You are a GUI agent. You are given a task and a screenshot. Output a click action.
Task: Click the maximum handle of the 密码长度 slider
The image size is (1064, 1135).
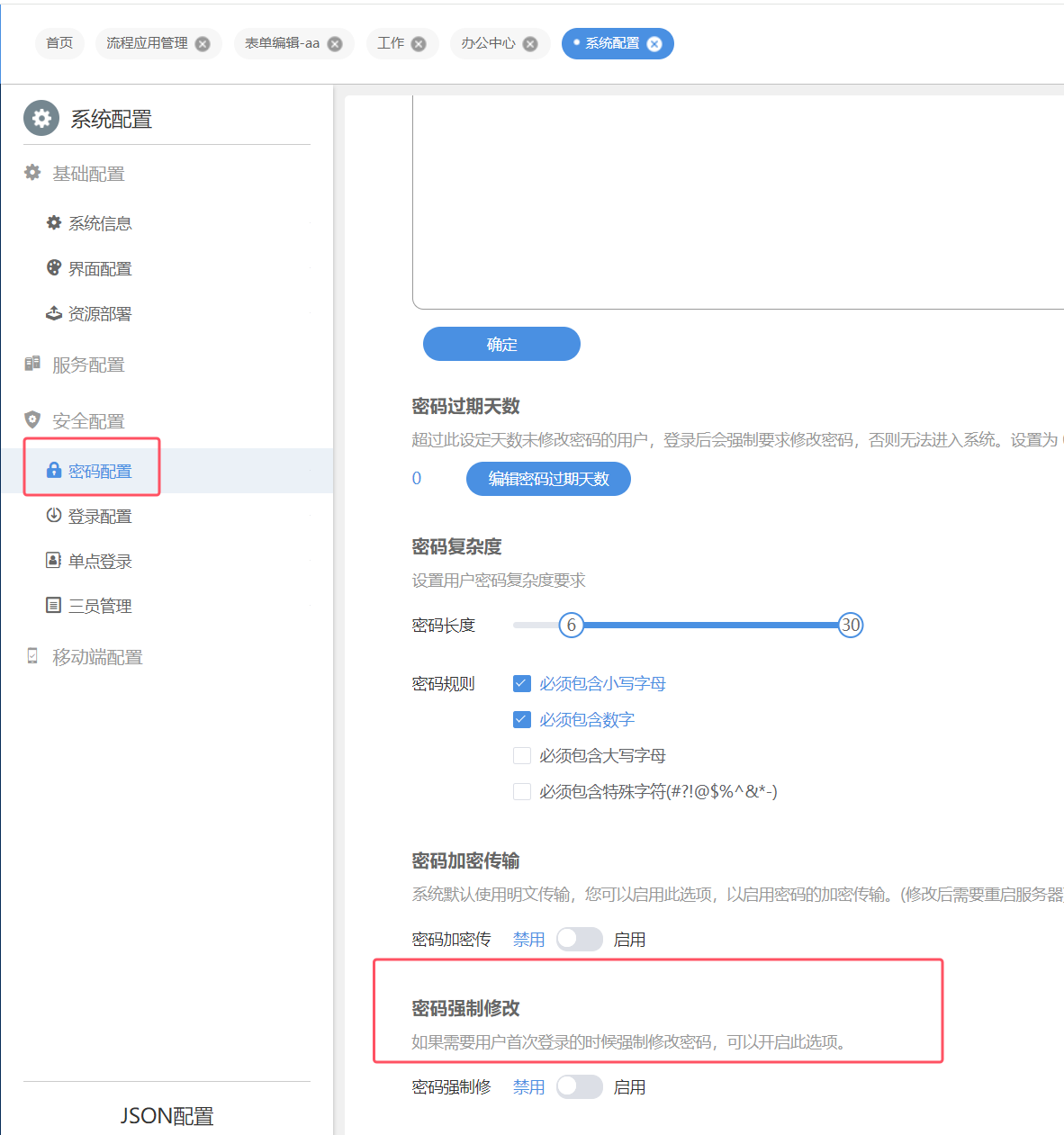click(x=850, y=625)
